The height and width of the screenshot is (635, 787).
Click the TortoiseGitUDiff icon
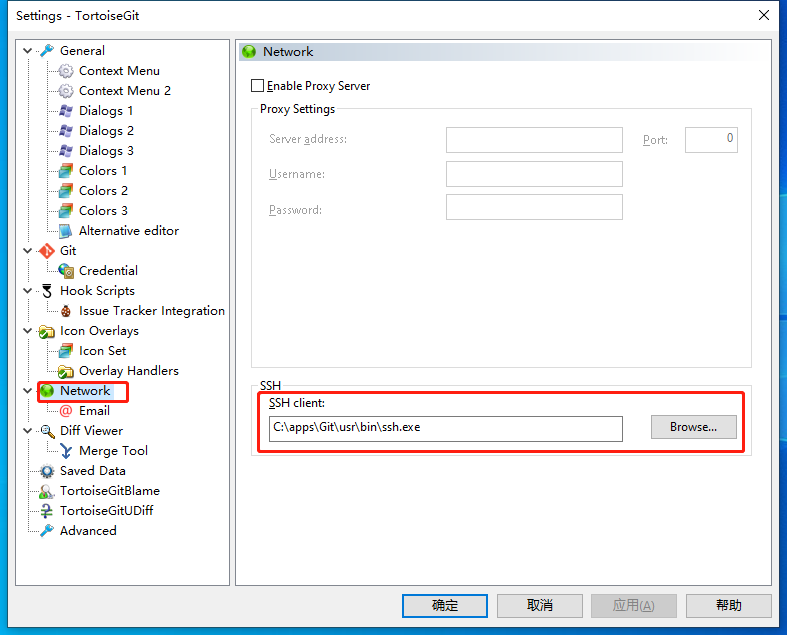pyautogui.click(x=47, y=511)
